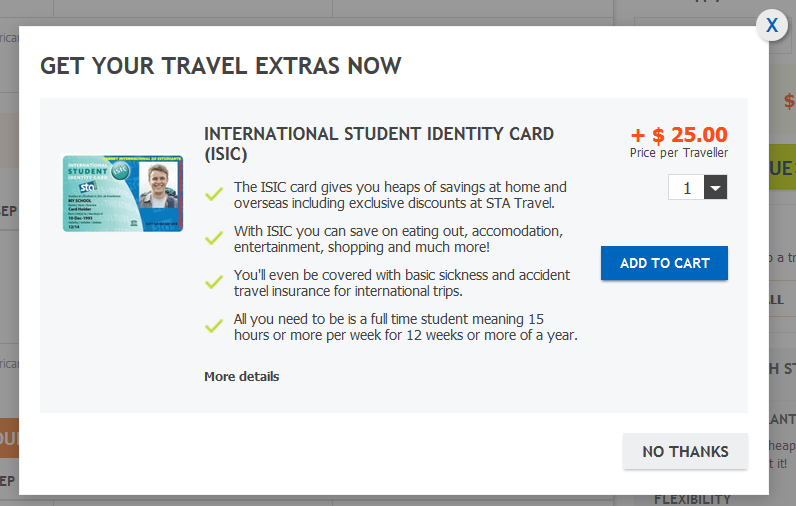Decline the offer with No Thanks
The width and height of the screenshot is (796, 506).
[685, 451]
